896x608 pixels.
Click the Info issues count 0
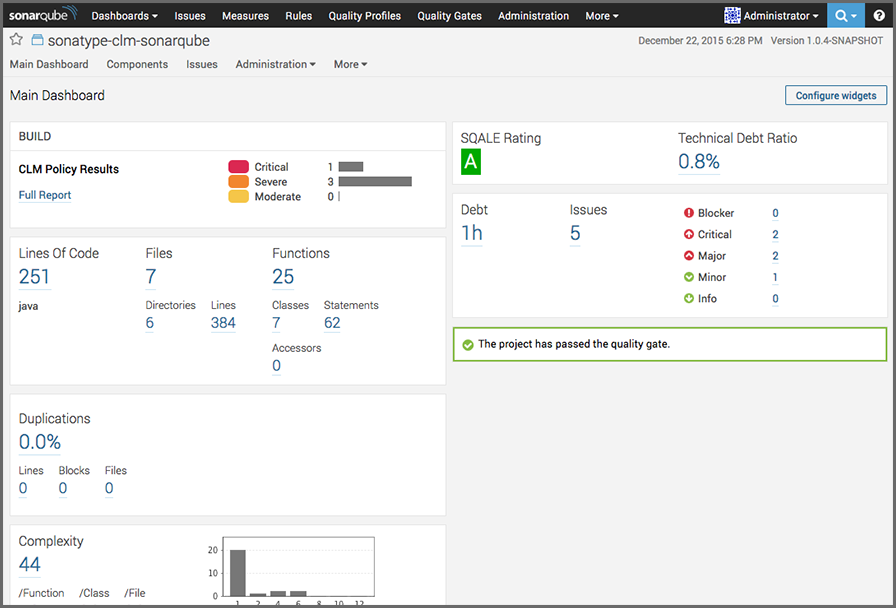(x=775, y=298)
